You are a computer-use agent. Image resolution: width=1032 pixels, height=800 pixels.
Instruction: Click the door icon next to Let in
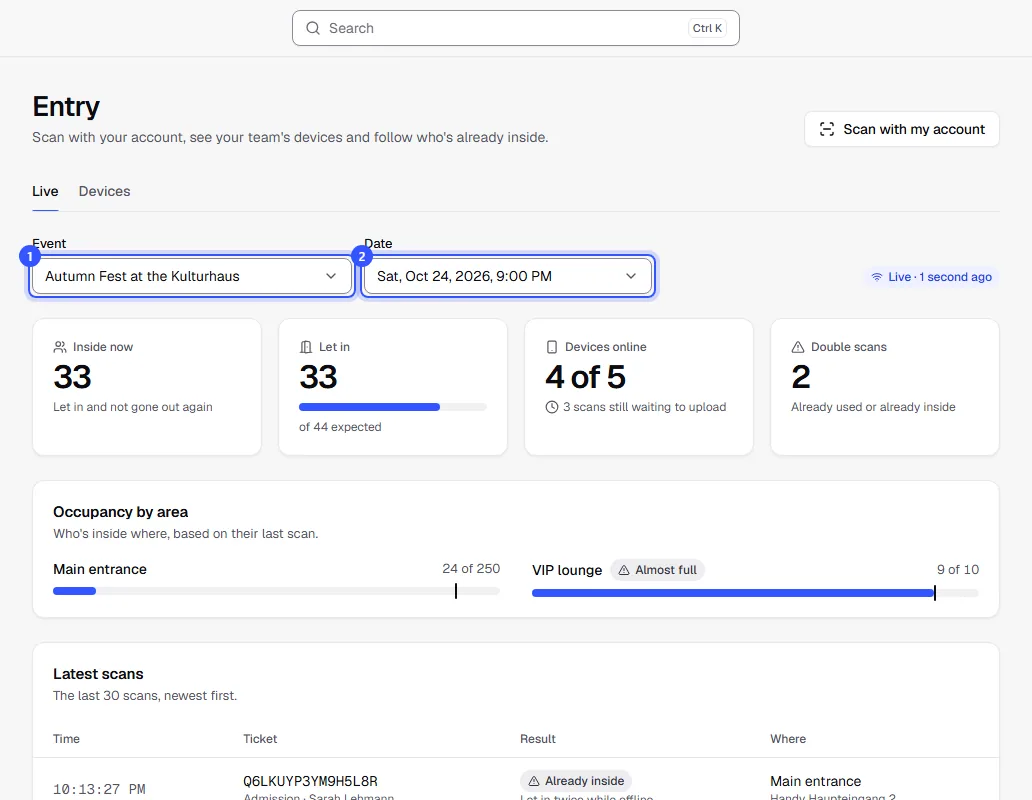[305, 347]
